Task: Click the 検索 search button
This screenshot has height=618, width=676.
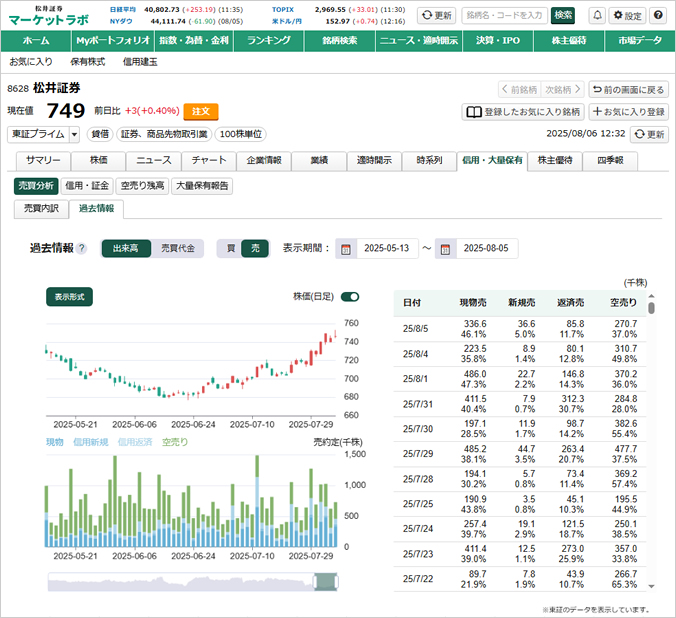Action: [563, 16]
